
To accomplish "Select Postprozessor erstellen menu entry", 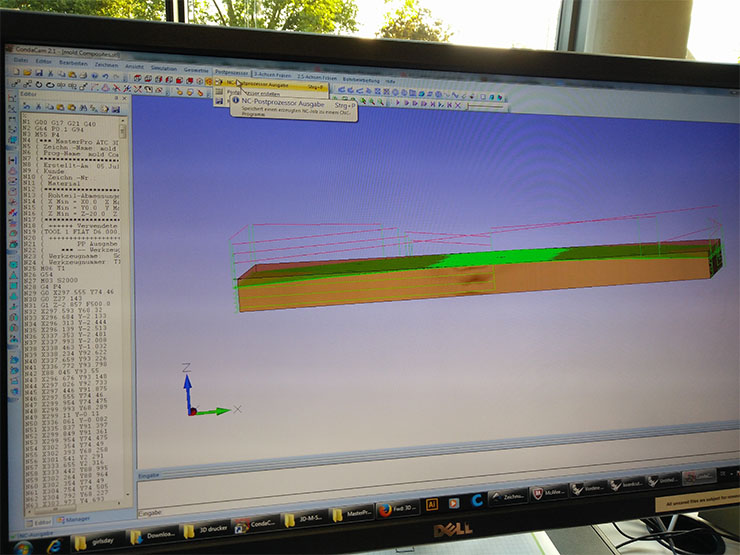I will pos(270,93).
